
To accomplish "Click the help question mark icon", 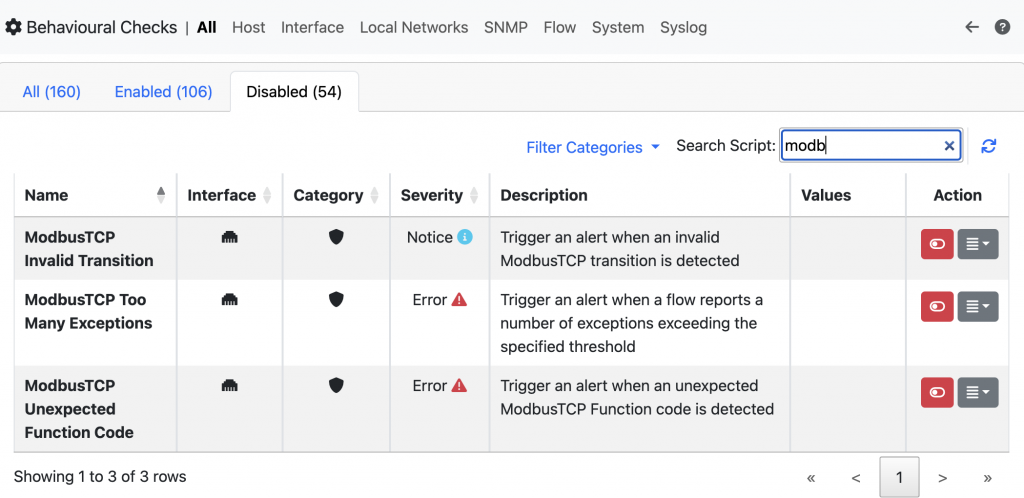I will [x=1002, y=27].
